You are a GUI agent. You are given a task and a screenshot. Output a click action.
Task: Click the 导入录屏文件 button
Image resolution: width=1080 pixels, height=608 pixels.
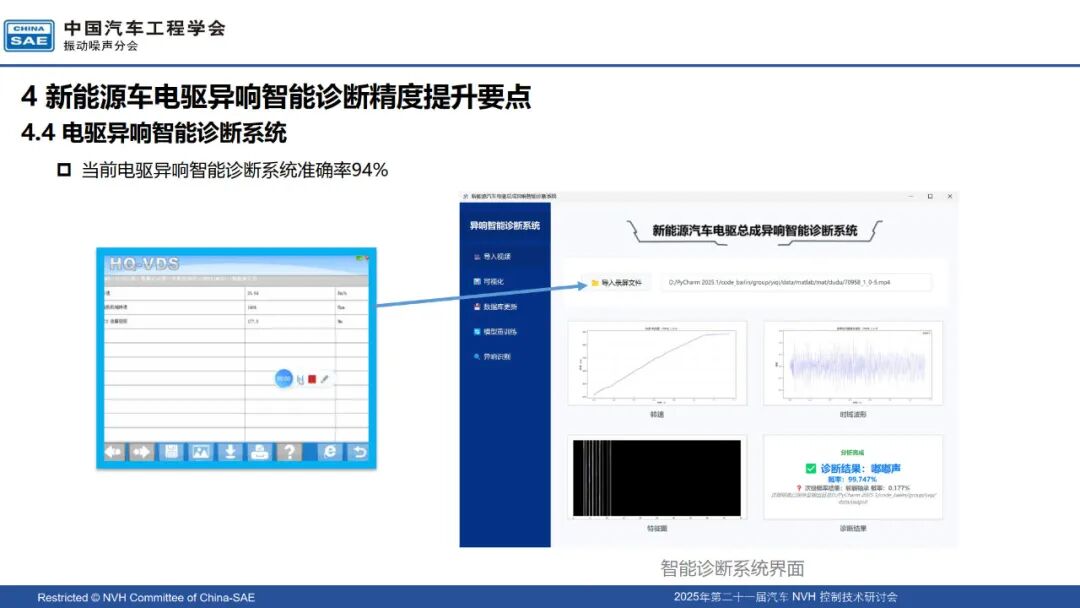[x=616, y=282]
